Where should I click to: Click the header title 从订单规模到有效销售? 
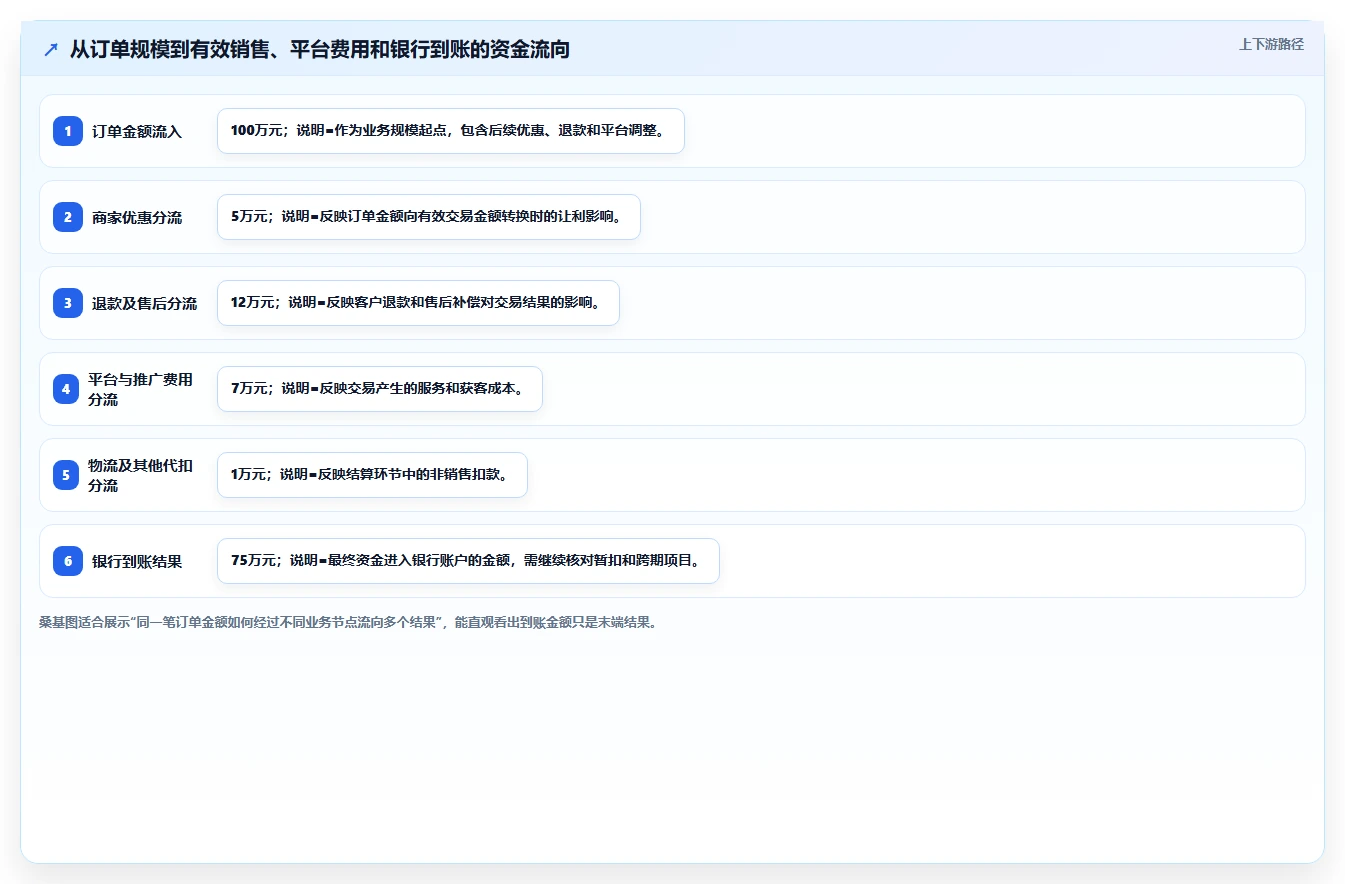click(320, 49)
